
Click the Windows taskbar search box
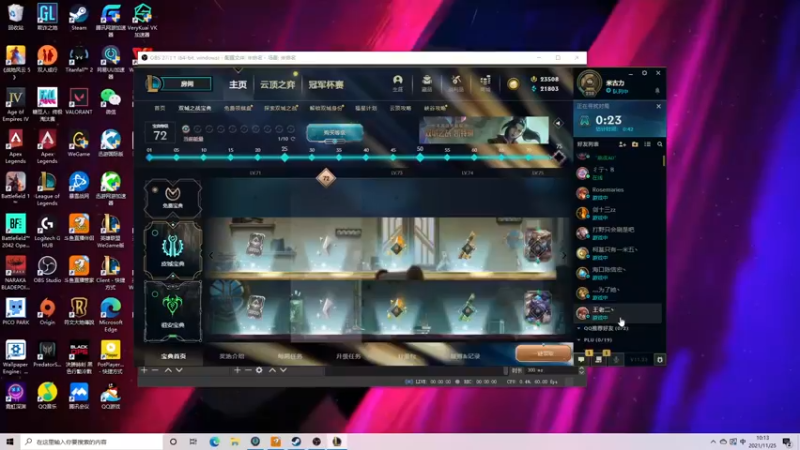tap(92, 441)
